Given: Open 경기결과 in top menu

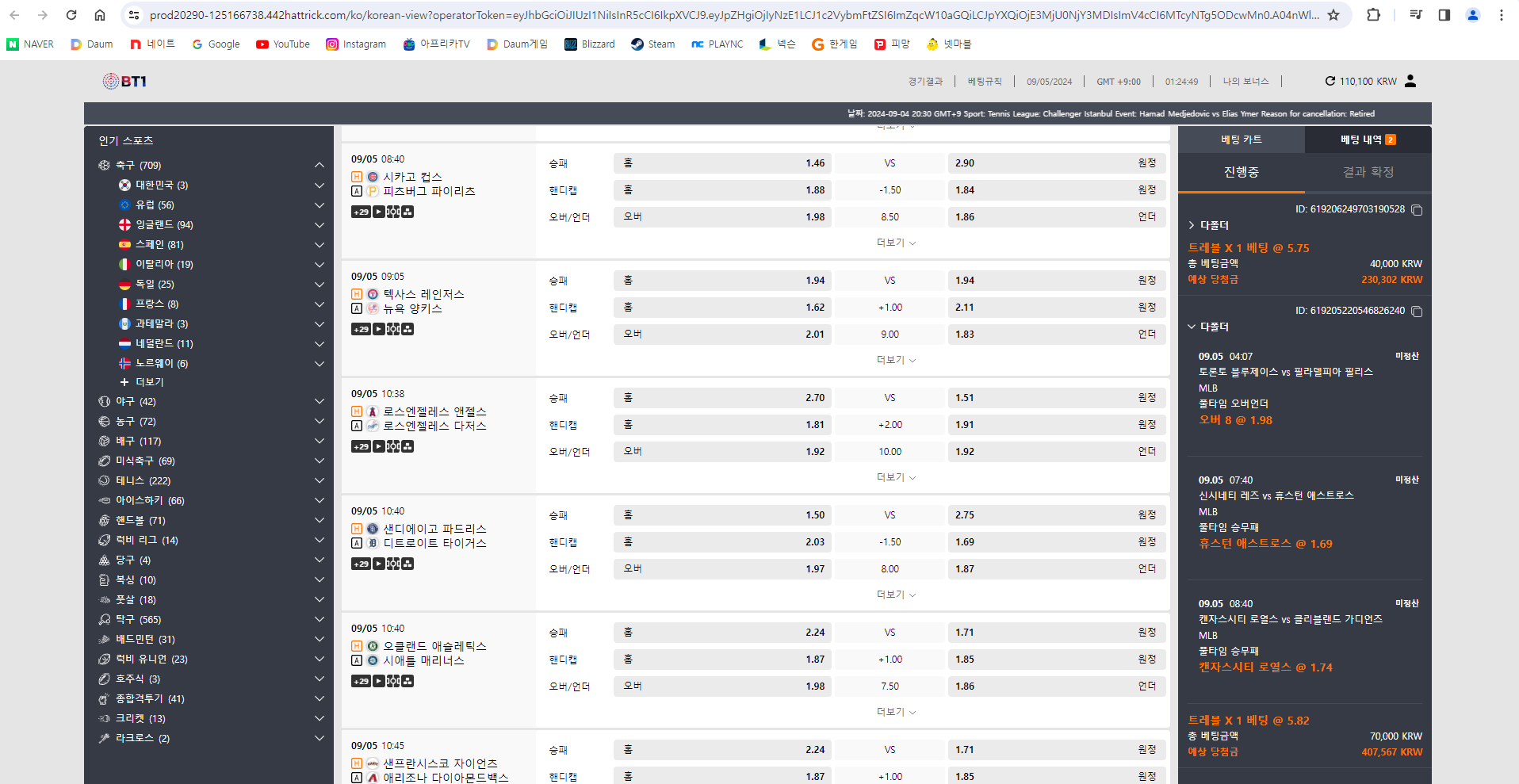Looking at the screenshot, I should [x=925, y=82].
